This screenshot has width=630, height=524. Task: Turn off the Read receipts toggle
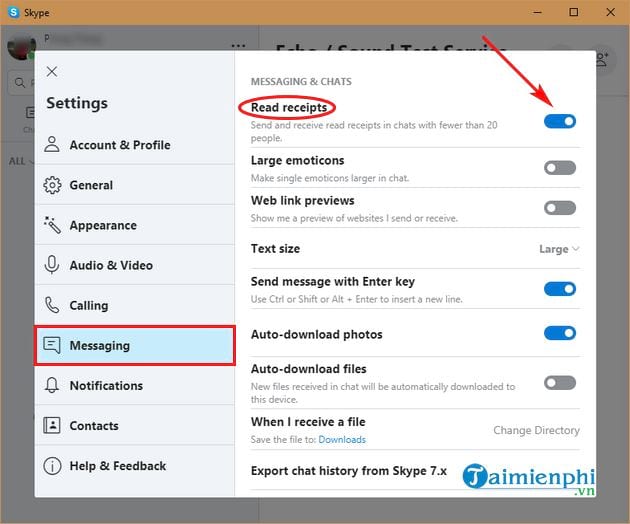pyautogui.click(x=560, y=121)
